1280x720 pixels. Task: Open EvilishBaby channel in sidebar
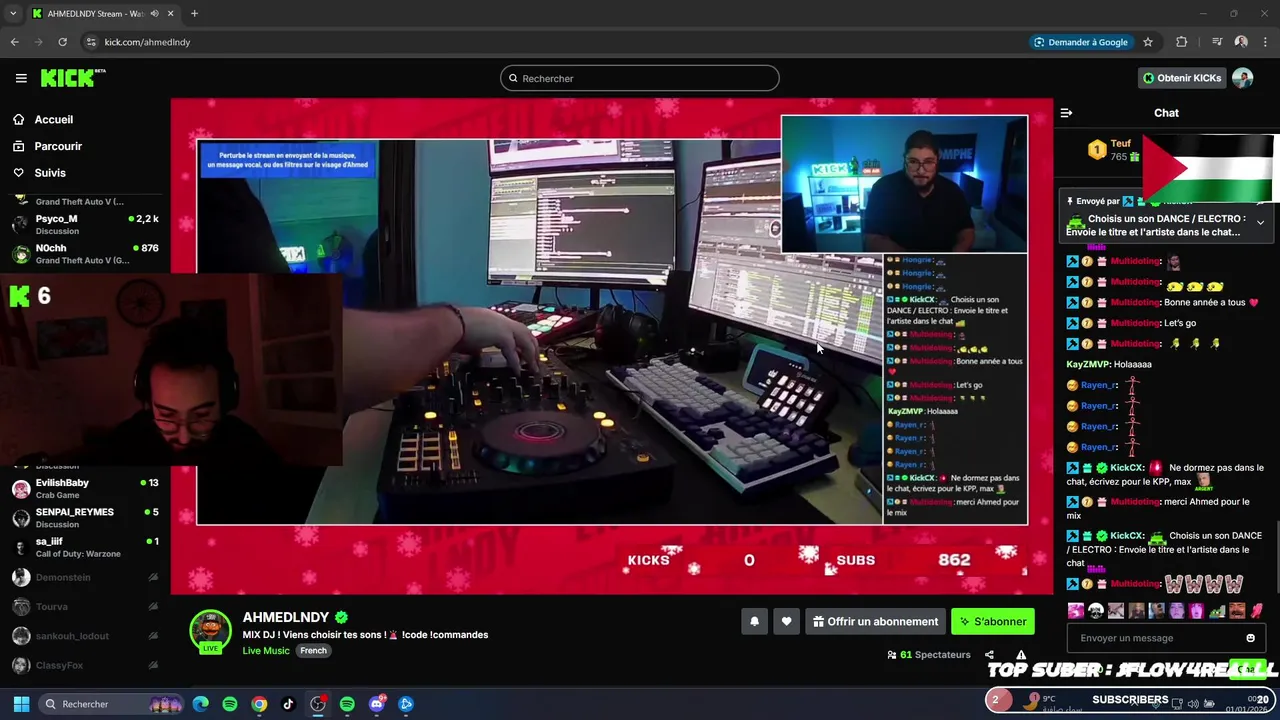85,488
